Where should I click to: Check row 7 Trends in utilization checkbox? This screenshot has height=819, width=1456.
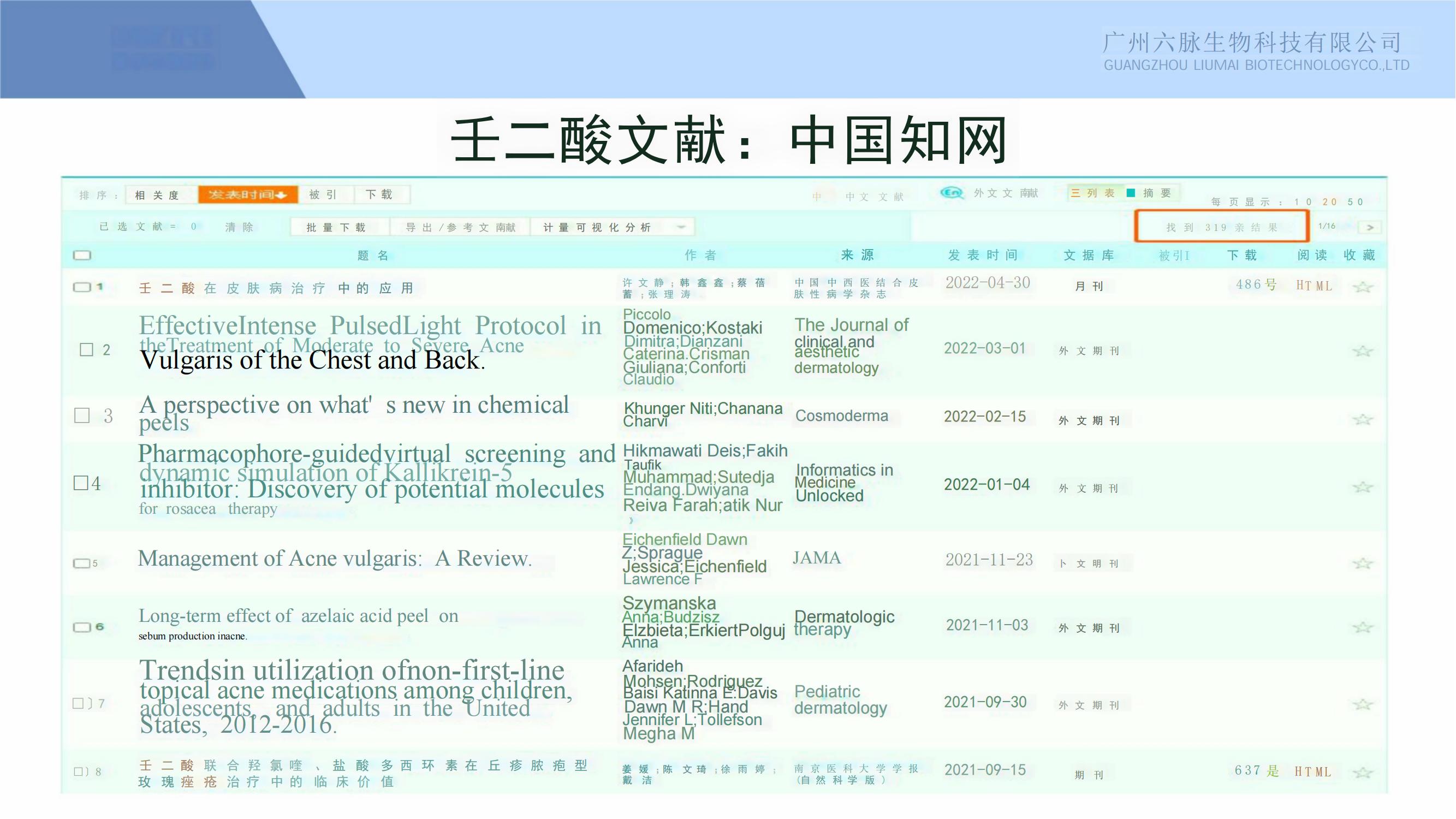pyautogui.click(x=79, y=703)
